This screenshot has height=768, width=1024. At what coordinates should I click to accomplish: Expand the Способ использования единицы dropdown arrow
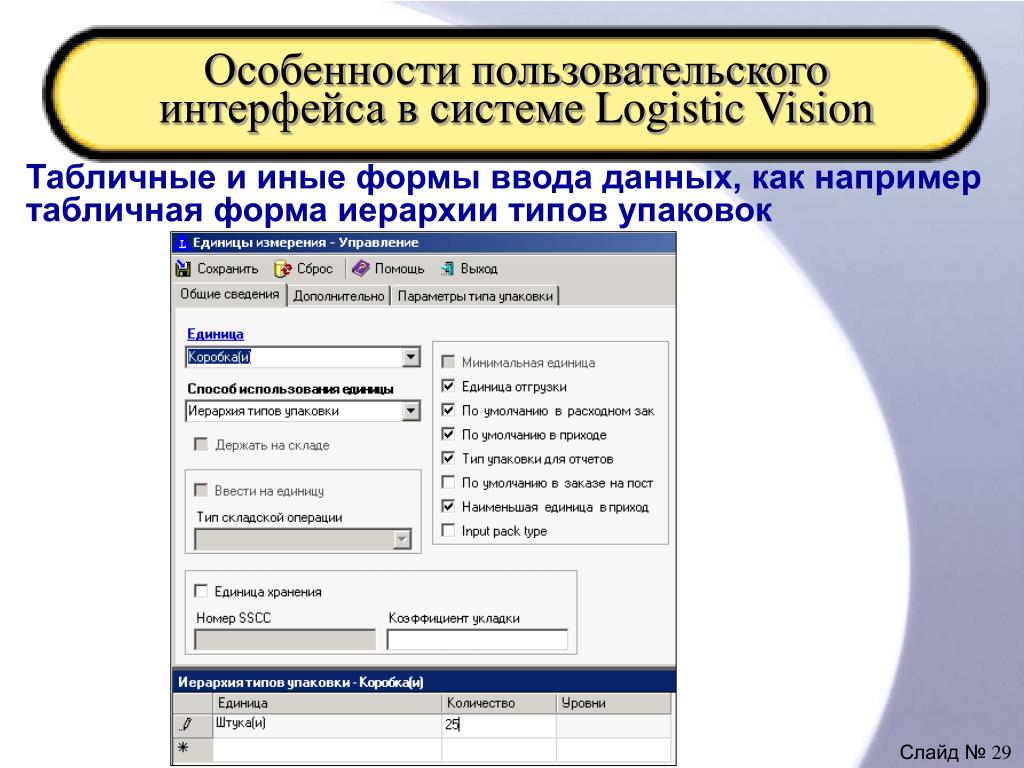(x=410, y=411)
